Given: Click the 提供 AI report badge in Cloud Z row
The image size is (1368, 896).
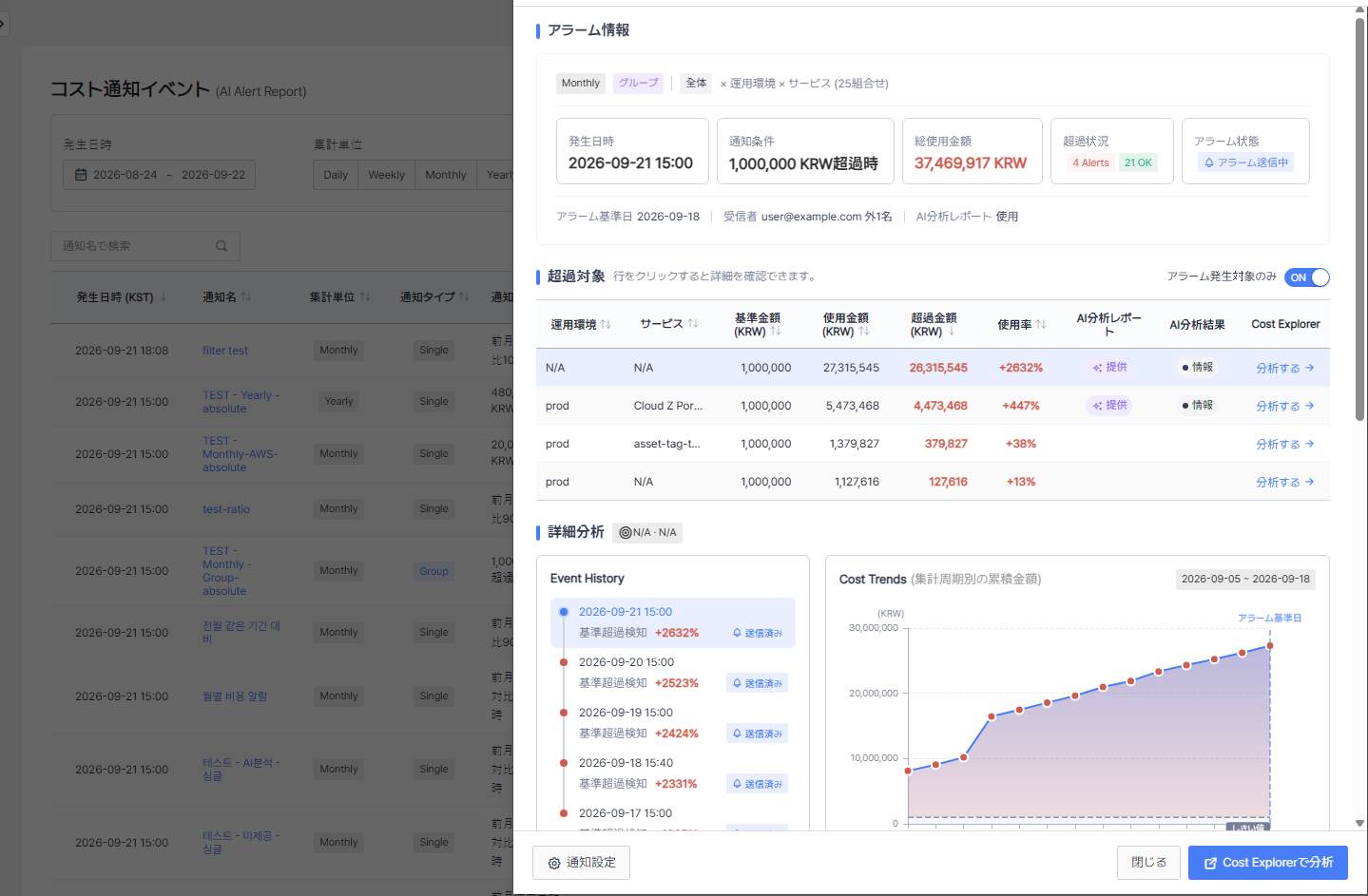Looking at the screenshot, I should pos(1109,405).
